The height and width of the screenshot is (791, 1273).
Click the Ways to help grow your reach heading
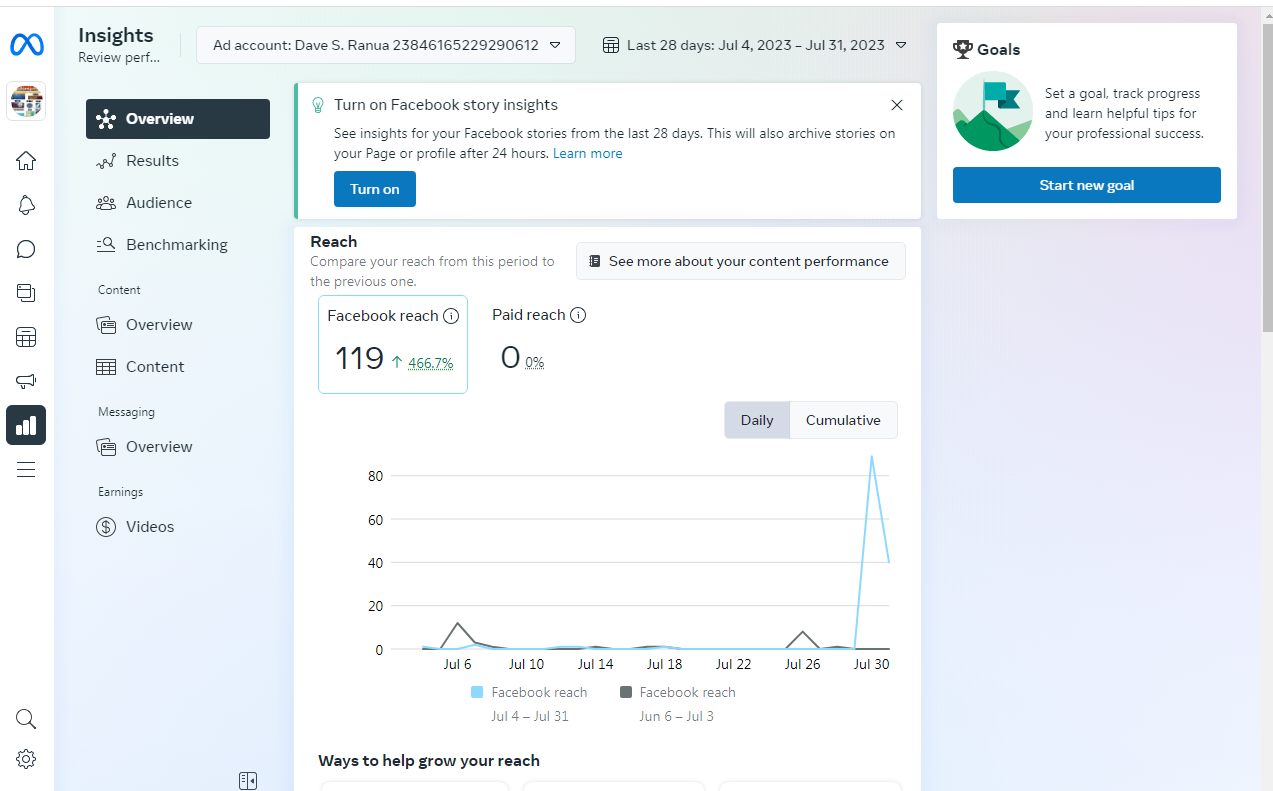tap(429, 761)
